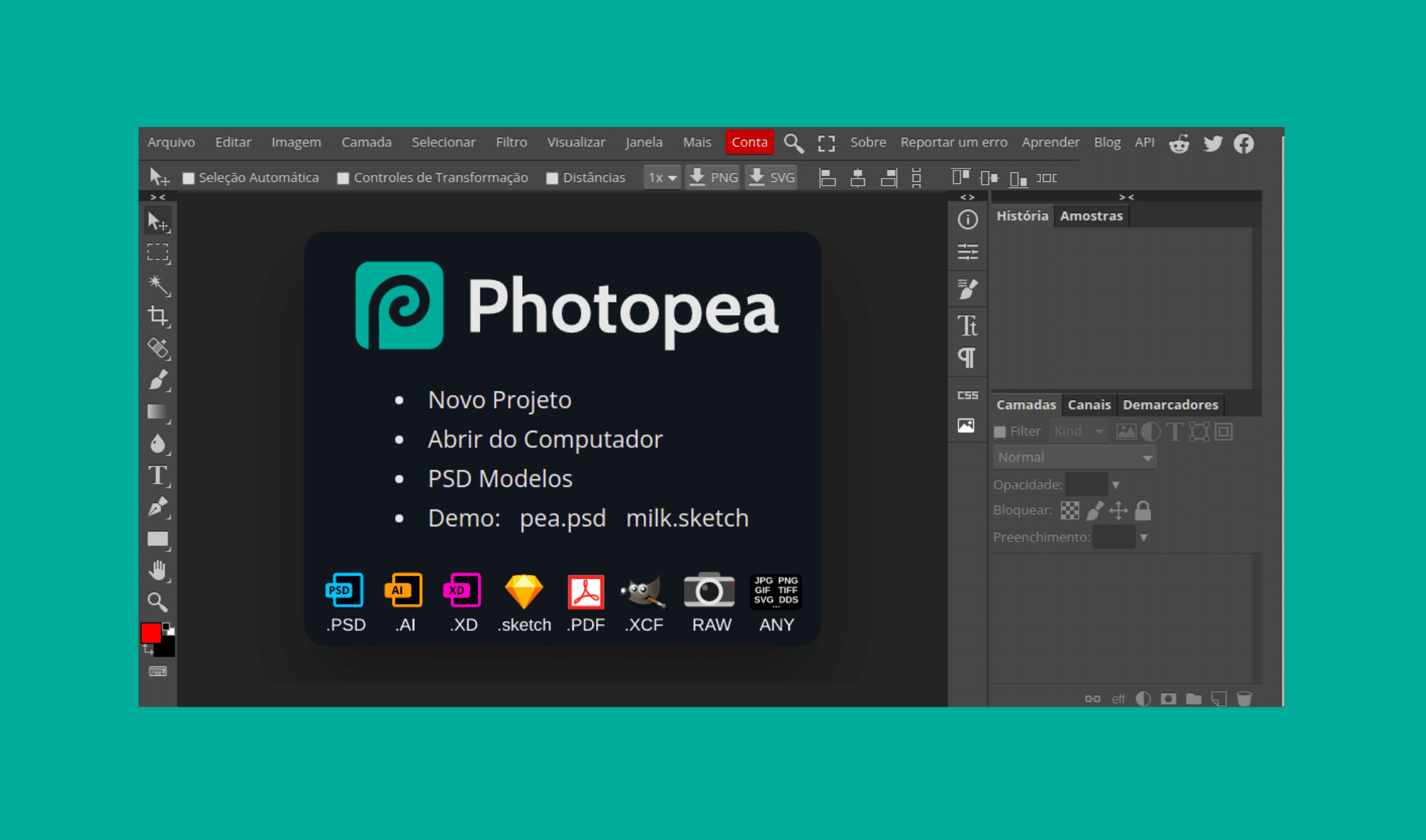Open the CSS panel icon
Viewport: 1426px width, 840px height.
point(968,395)
